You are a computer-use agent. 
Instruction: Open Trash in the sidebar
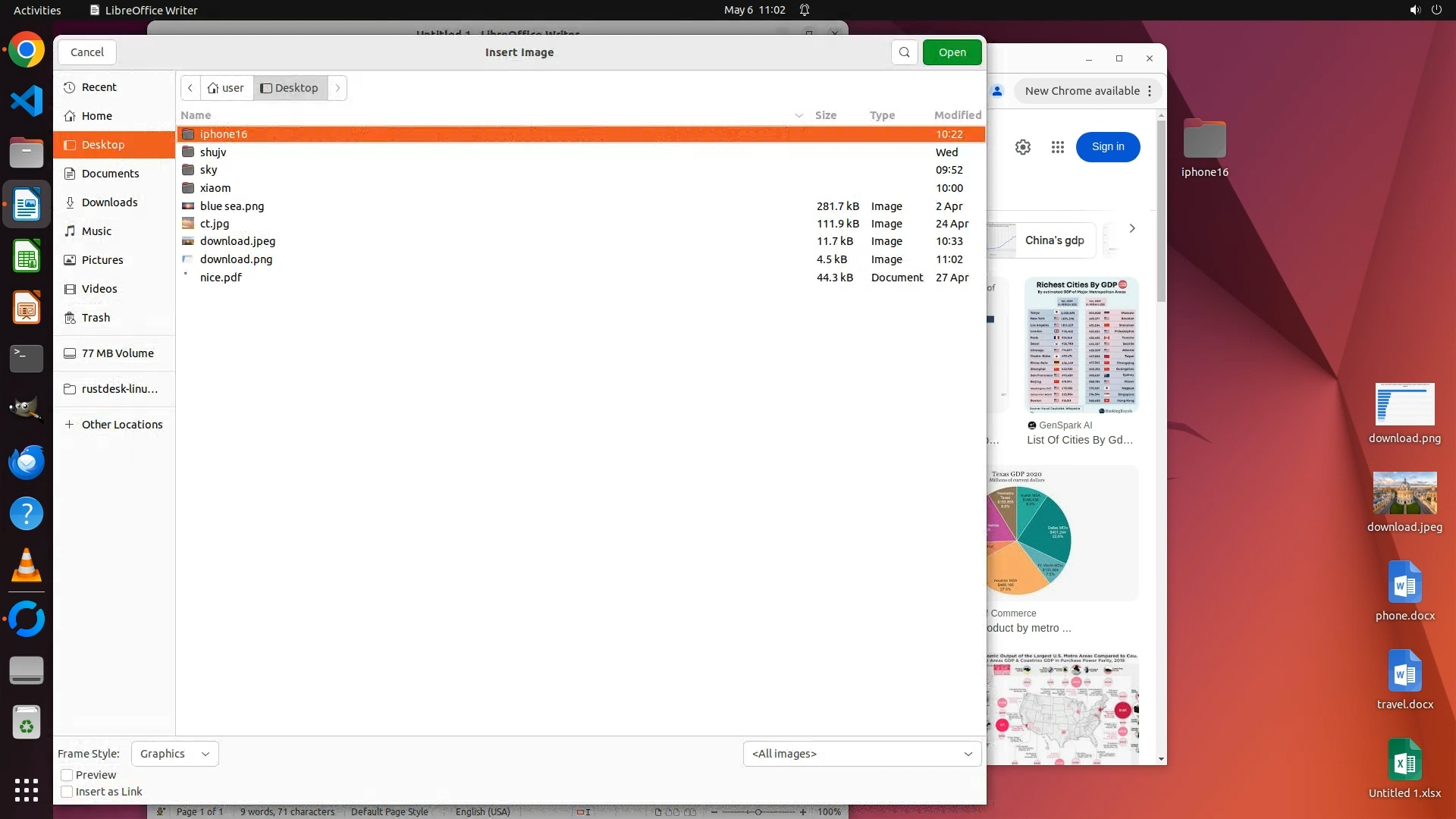(x=96, y=318)
